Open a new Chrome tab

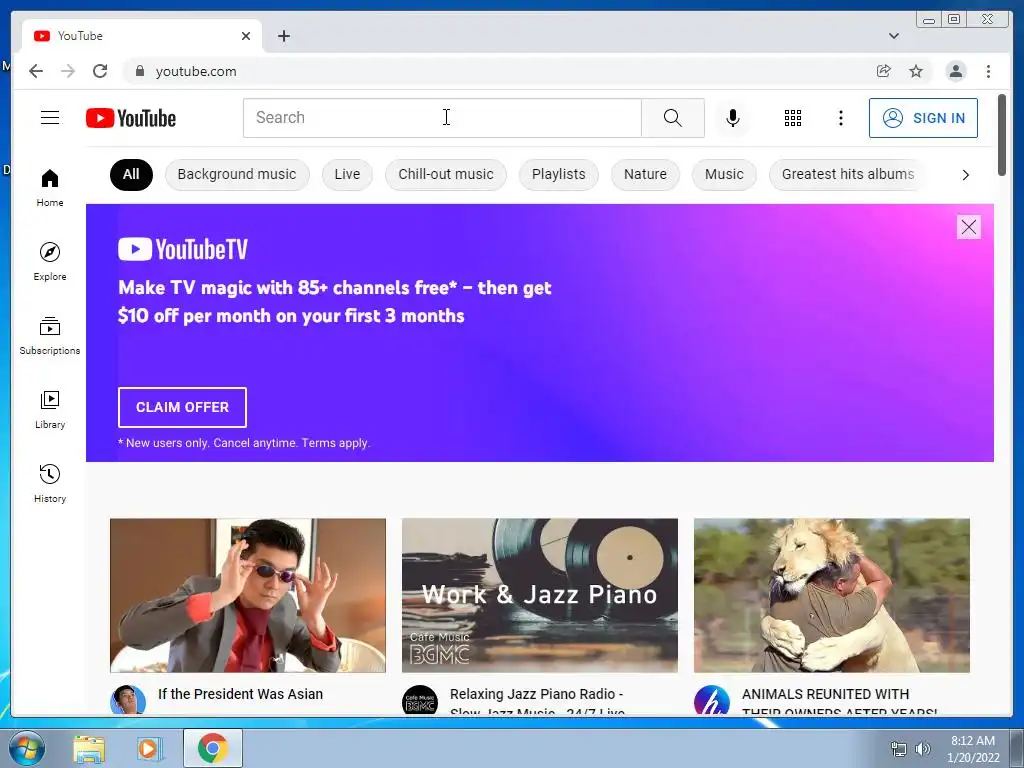[283, 36]
